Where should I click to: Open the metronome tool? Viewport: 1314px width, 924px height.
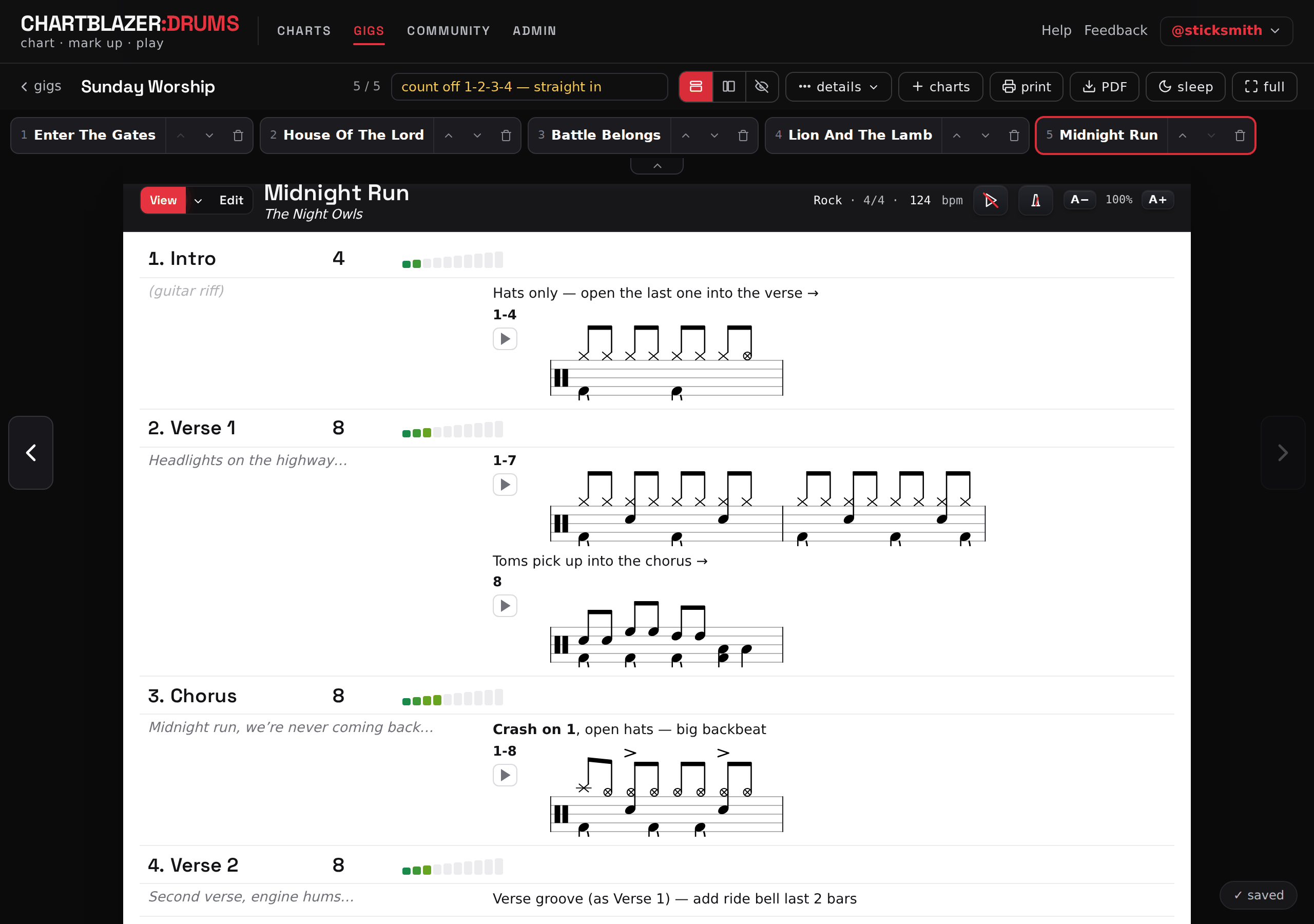1035,200
